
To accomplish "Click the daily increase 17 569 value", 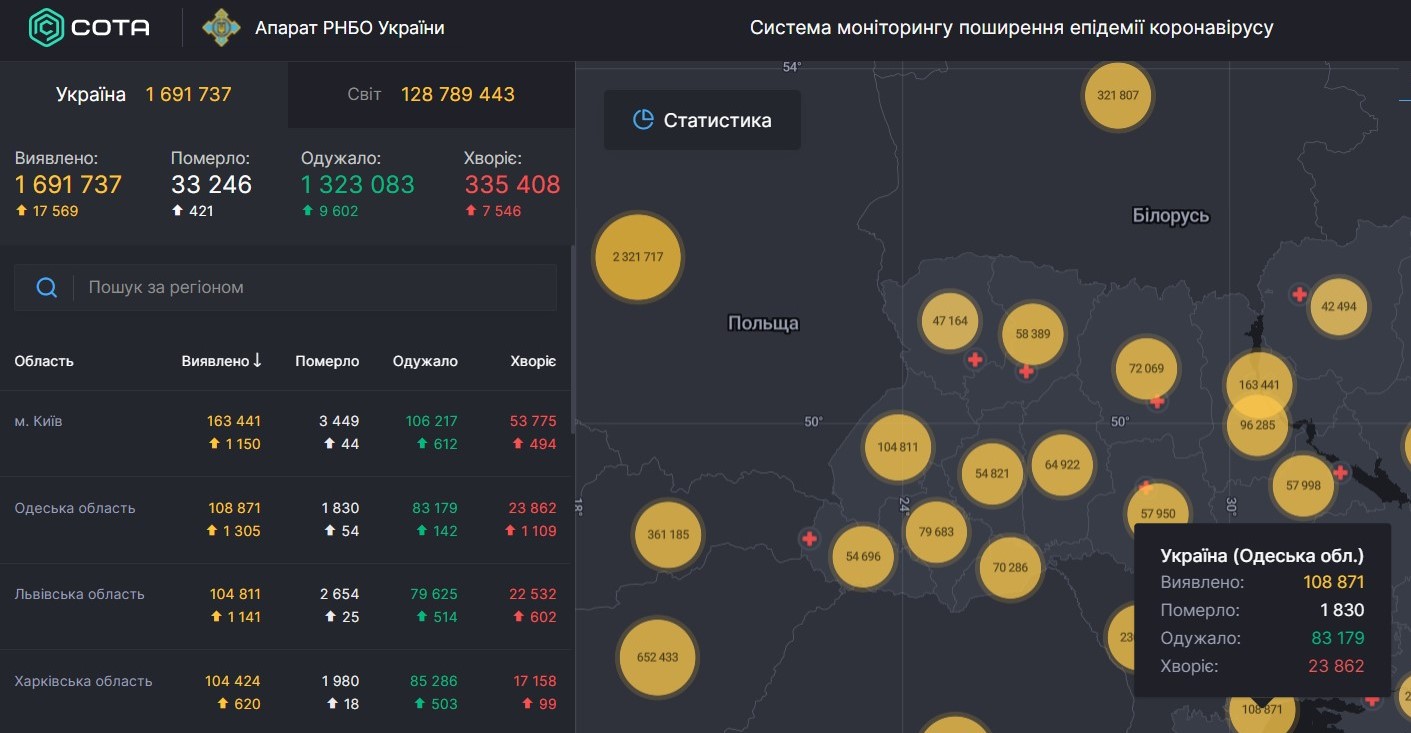I will tap(54, 211).
